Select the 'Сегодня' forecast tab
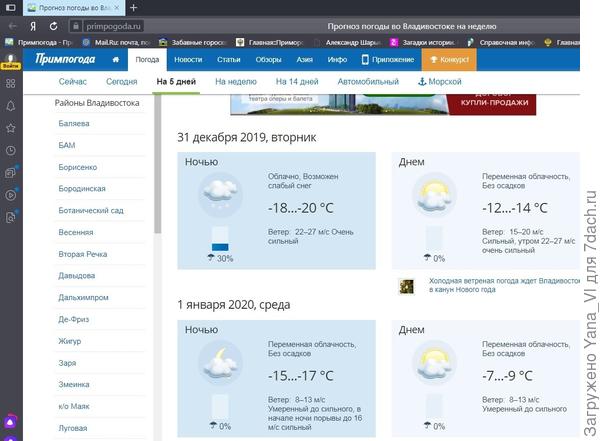Image resolution: width=600 pixels, height=441 pixels. pos(121,81)
